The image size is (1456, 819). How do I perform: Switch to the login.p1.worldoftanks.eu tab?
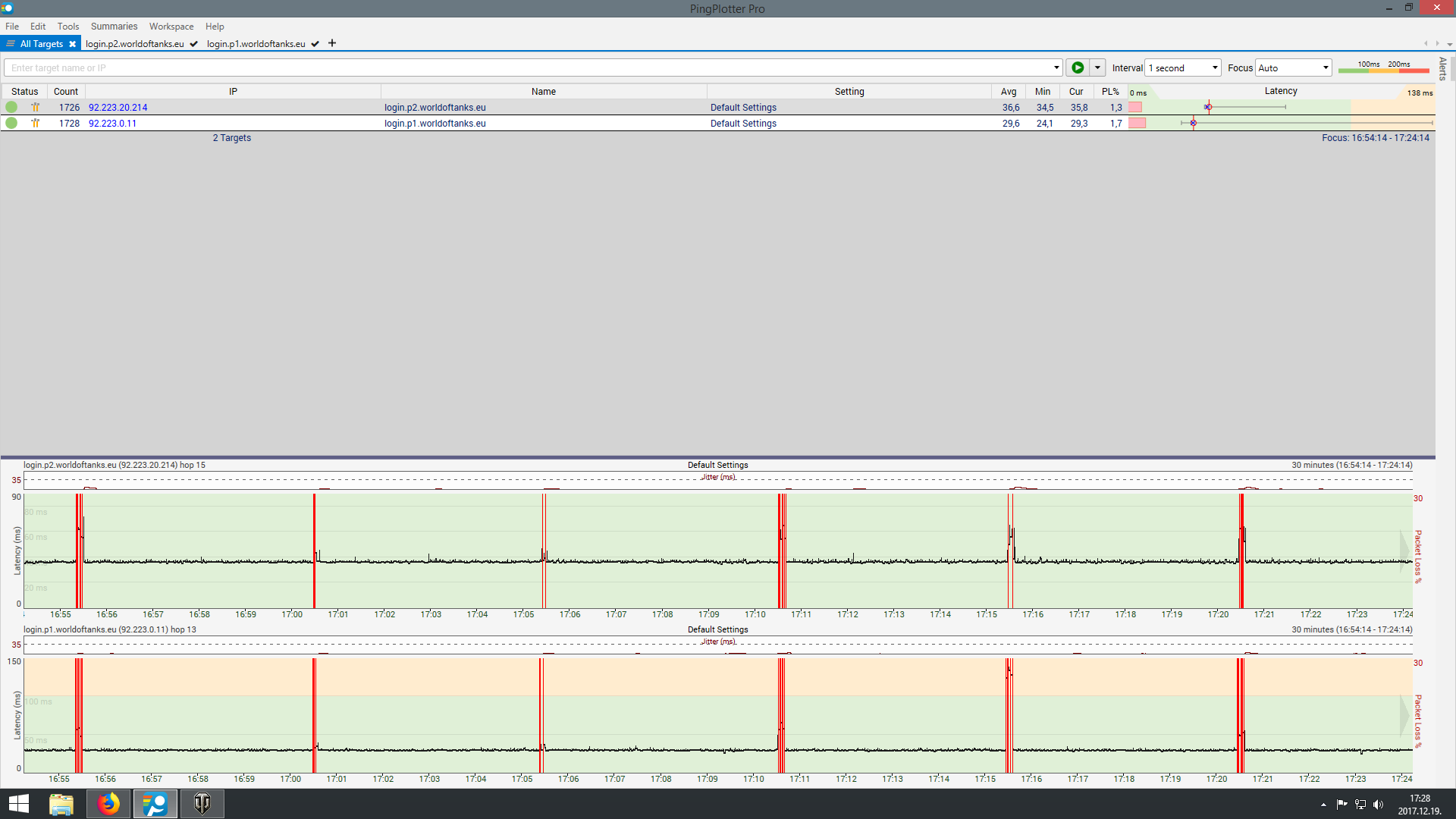[x=256, y=44]
